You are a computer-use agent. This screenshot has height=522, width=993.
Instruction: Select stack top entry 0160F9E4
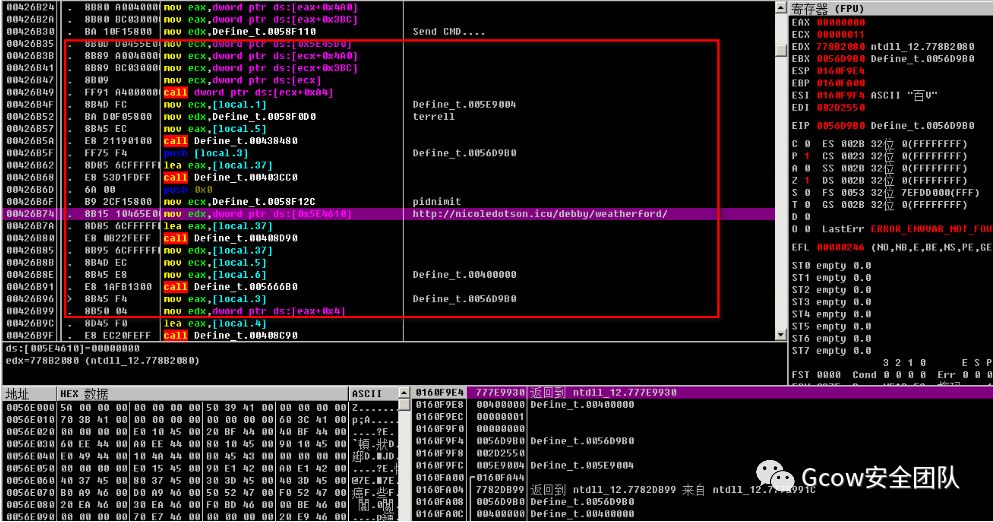tap(702, 393)
